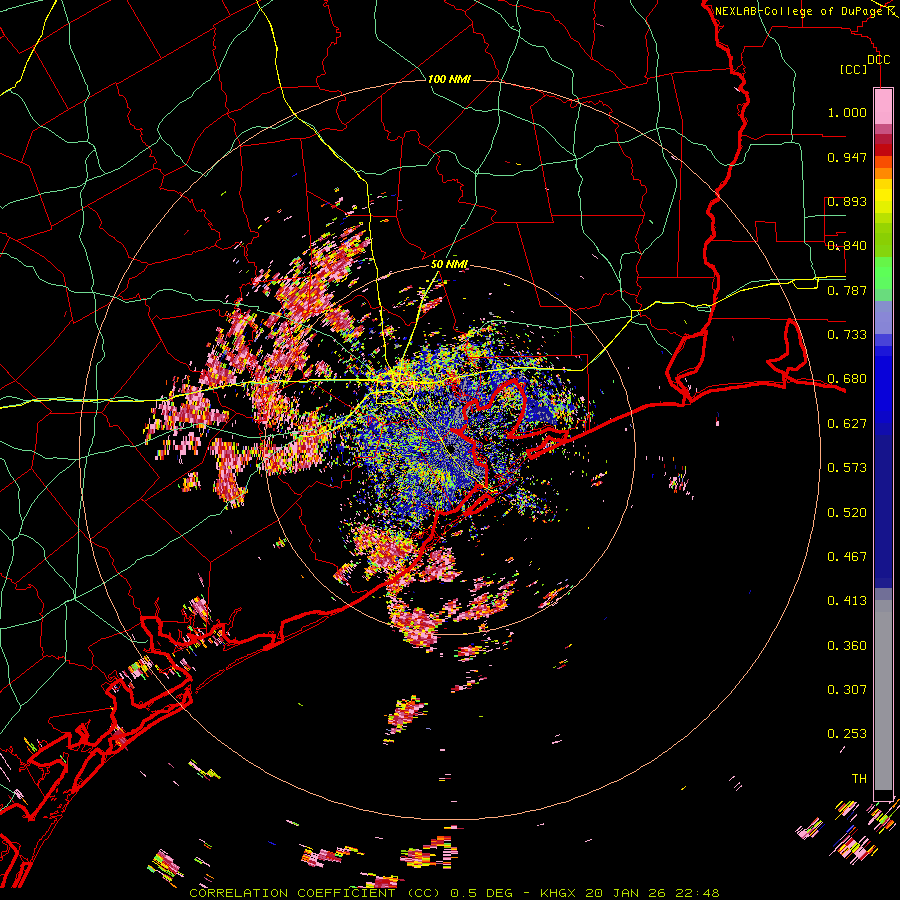Click the 0.307 color scale value

click(x=847, y=690)
